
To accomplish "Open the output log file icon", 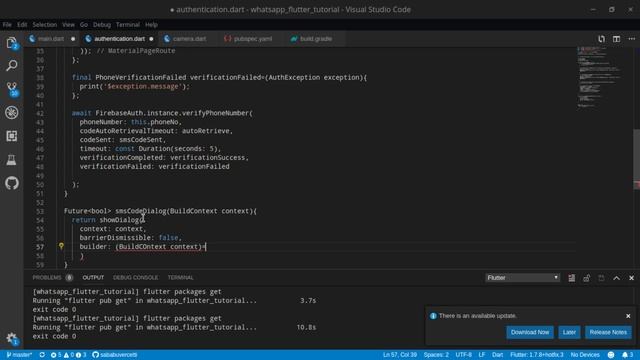I will click(601, 278).
